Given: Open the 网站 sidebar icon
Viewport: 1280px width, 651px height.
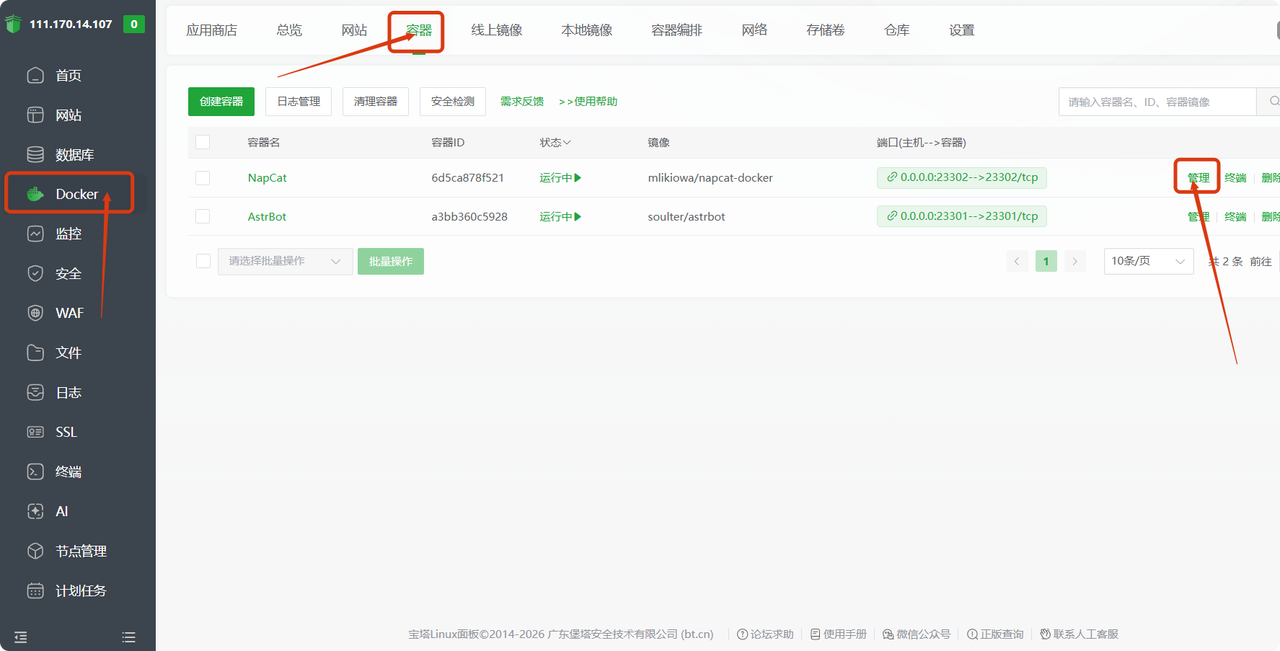Looking at the screenshot, I should [x=36, y=115].
